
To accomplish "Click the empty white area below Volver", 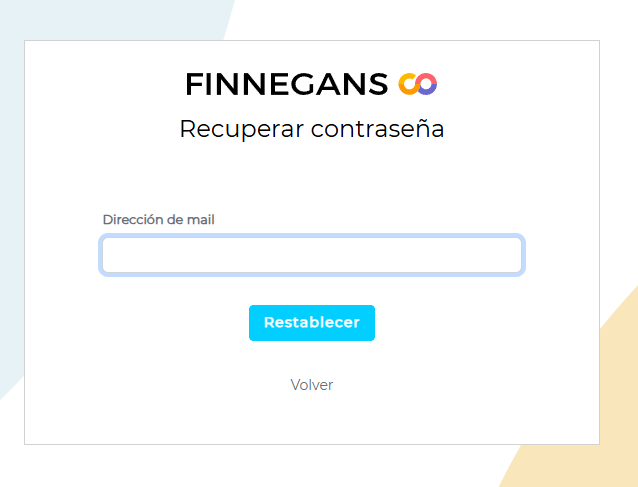I will (311, 418).
